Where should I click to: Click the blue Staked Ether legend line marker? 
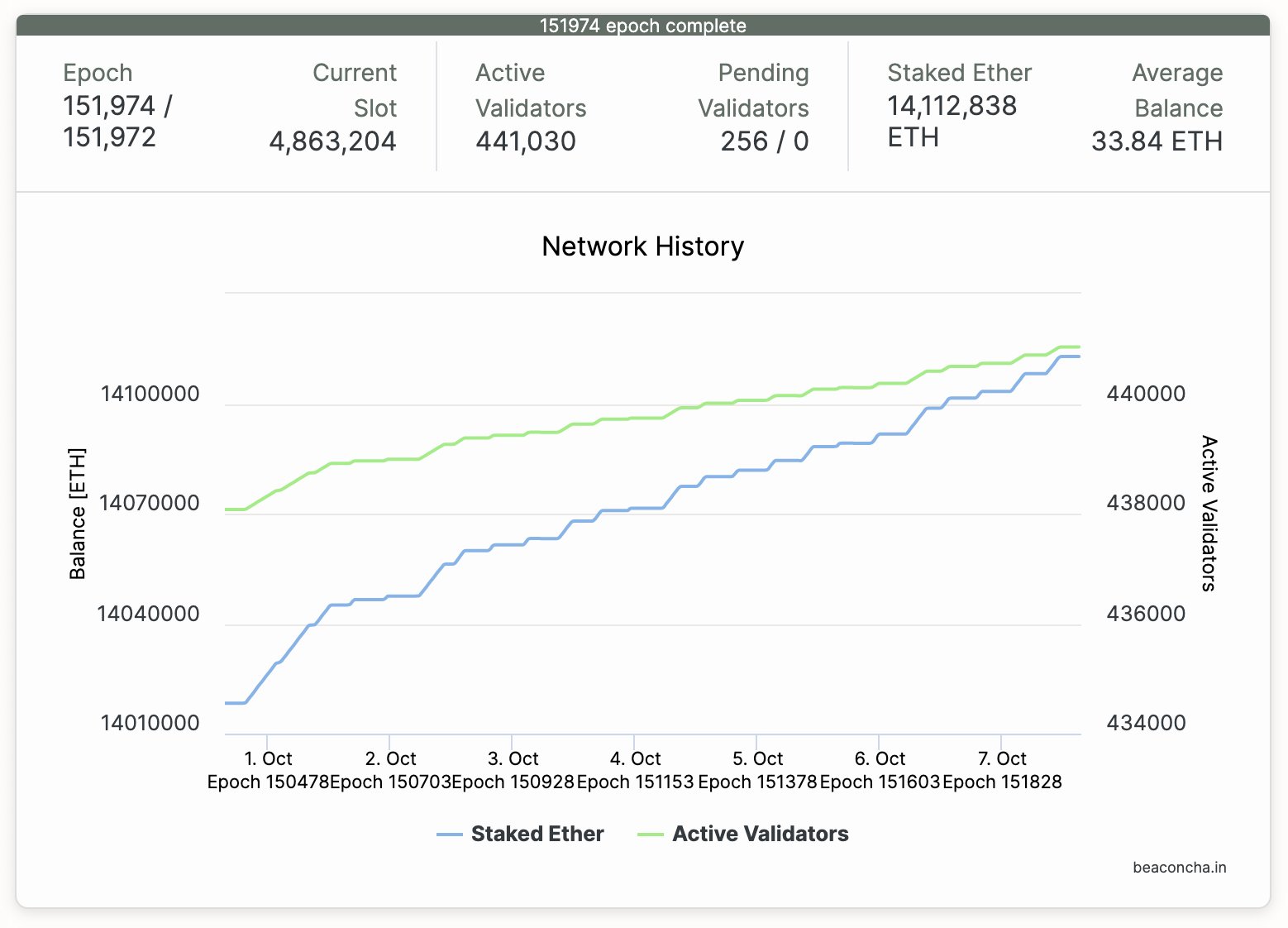click(450, 835)
